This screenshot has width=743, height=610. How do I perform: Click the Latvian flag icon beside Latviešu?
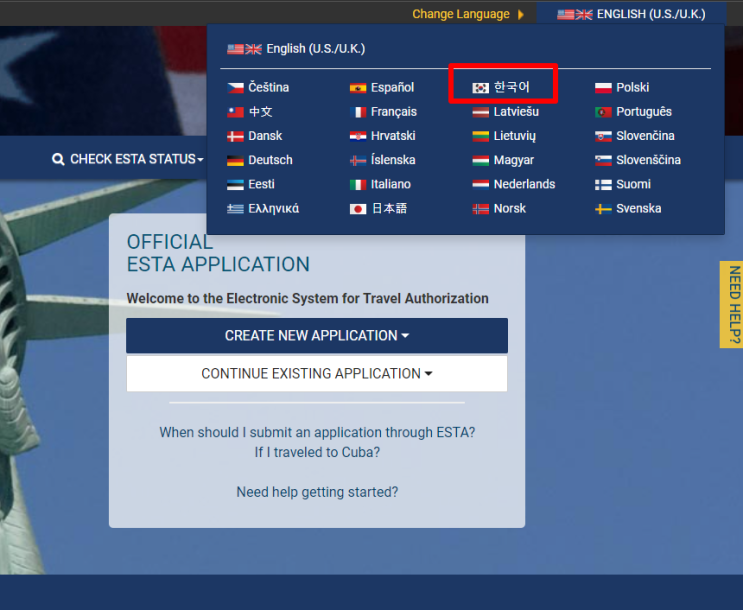coord(480,112)
